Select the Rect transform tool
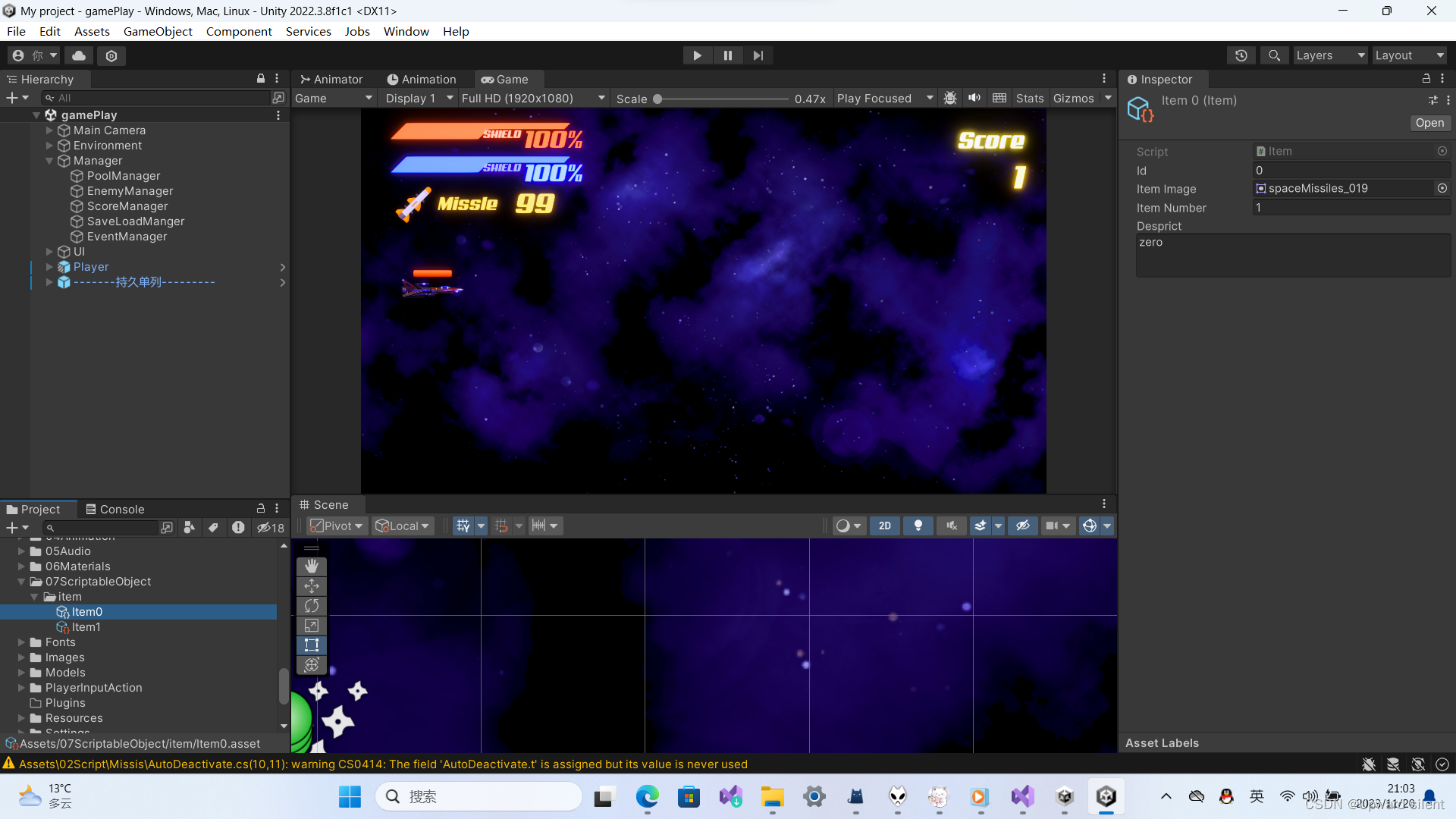 coord(311,645)
